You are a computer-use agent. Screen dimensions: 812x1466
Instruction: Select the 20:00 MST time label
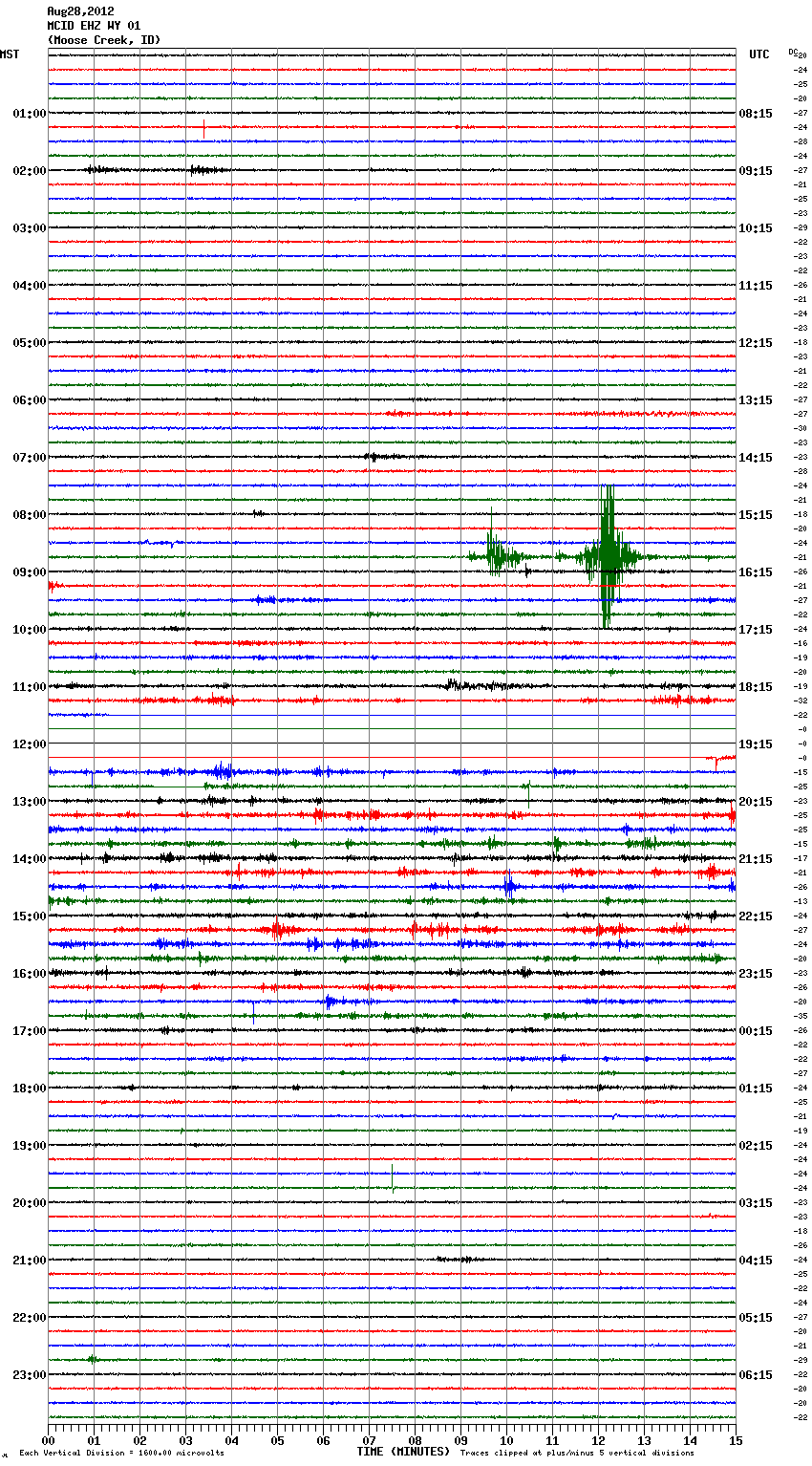30,1203
